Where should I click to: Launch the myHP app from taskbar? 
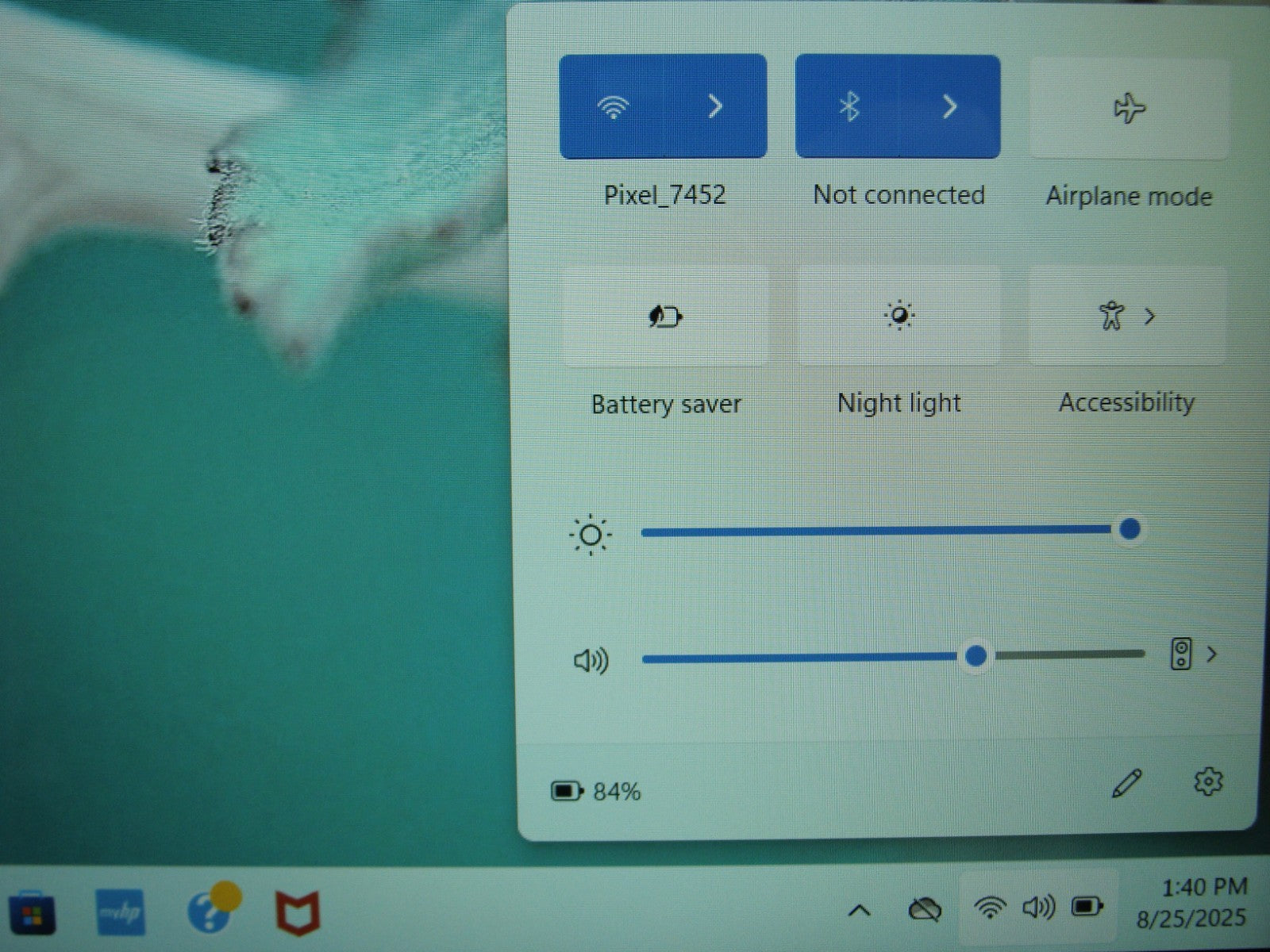pyautogui.click(x=120, y=913)
